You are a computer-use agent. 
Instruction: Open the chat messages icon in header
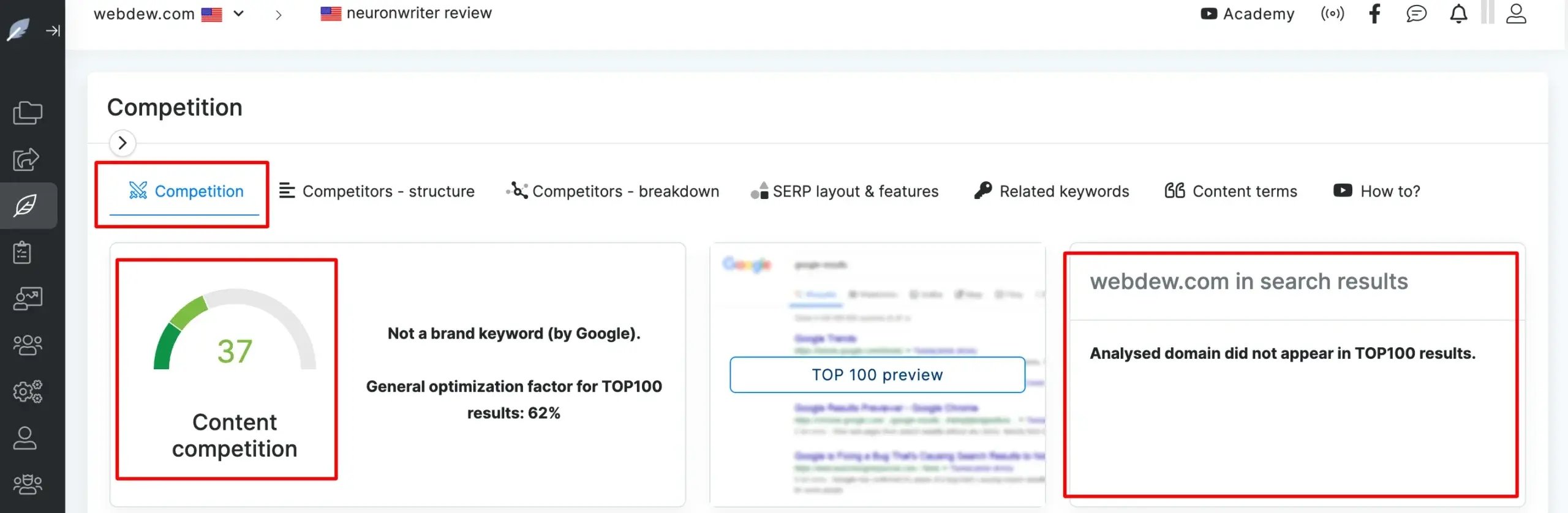click(x=1416, y=13)
